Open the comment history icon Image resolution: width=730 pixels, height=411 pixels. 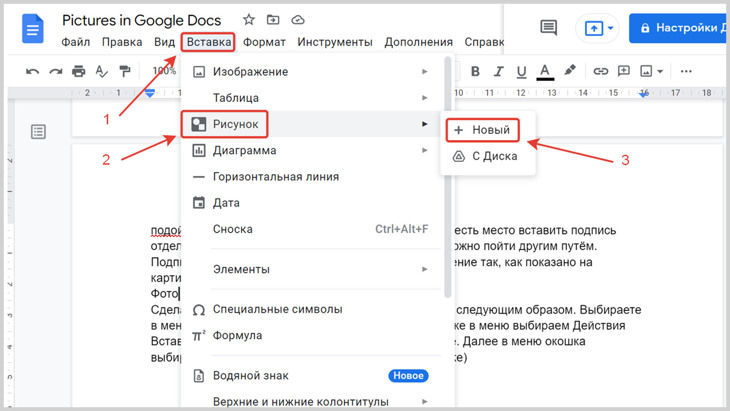548,28
